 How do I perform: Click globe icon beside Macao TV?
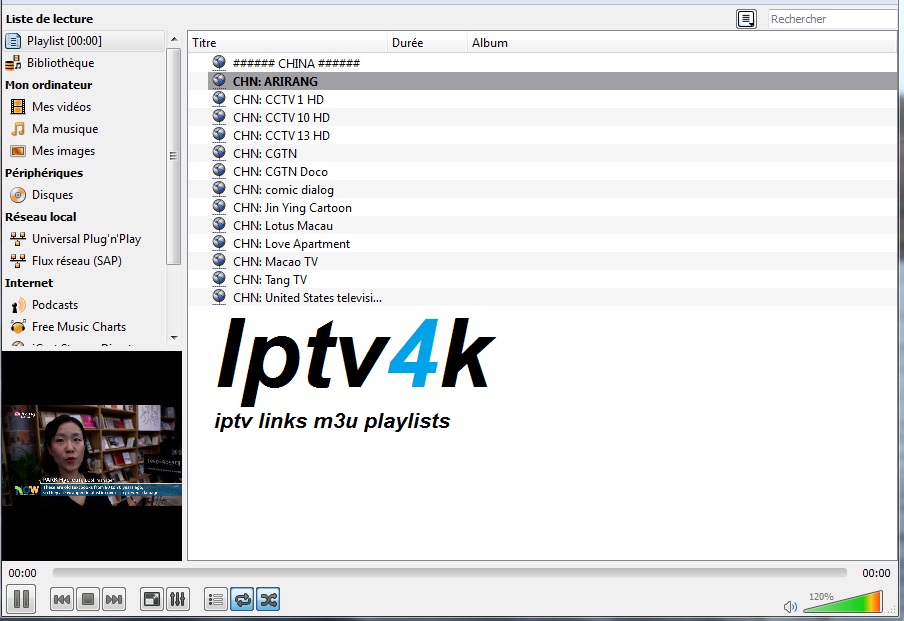click(x=219, y=260)
